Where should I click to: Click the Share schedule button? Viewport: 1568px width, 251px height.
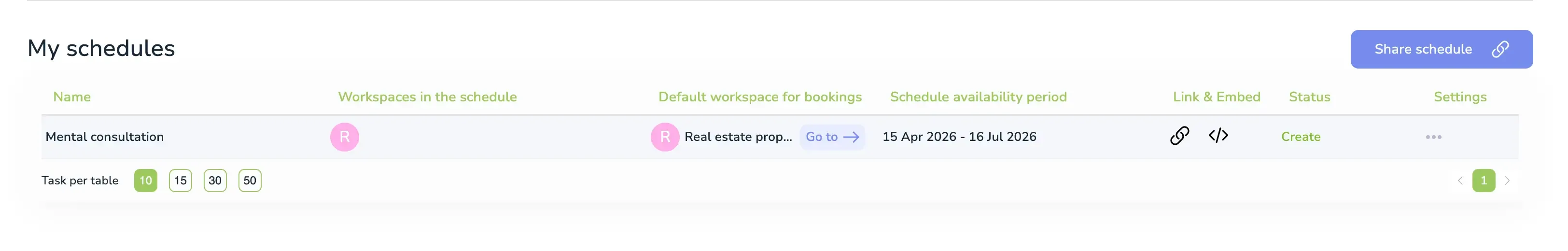(x=1441, y=49)
